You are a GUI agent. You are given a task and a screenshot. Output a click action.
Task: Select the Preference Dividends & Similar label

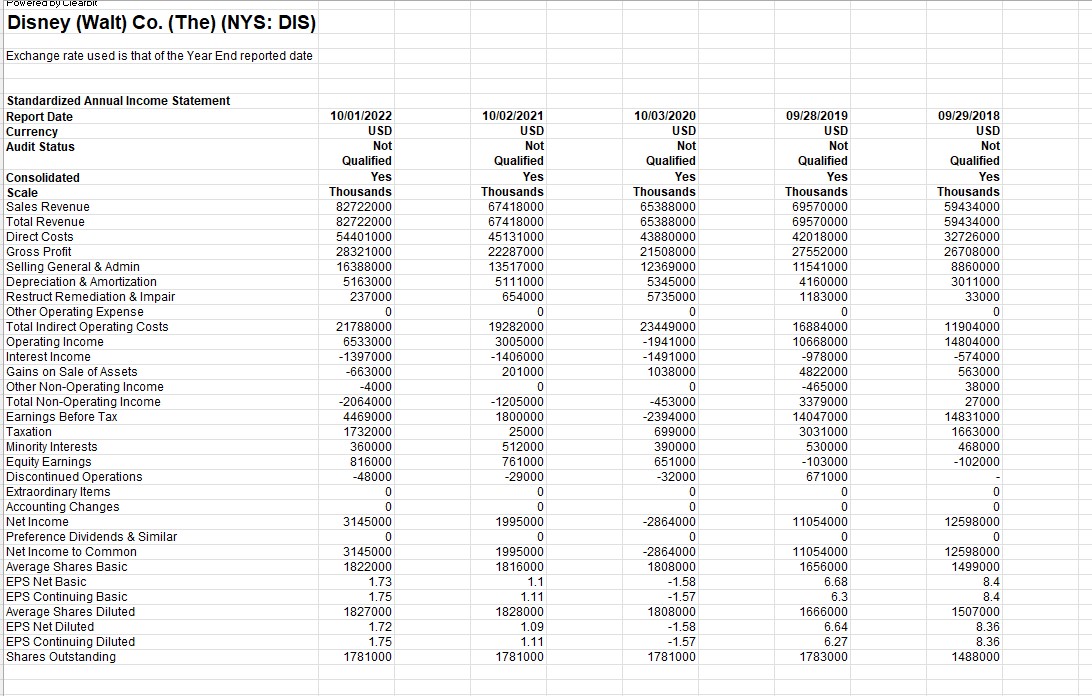(92, 537)
